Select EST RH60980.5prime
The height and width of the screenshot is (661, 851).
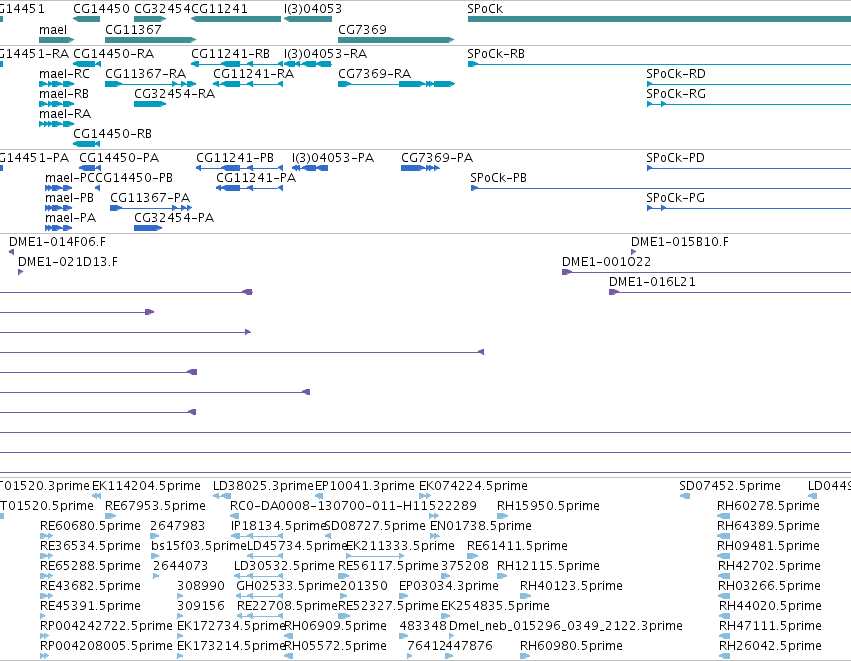[571, 646]
